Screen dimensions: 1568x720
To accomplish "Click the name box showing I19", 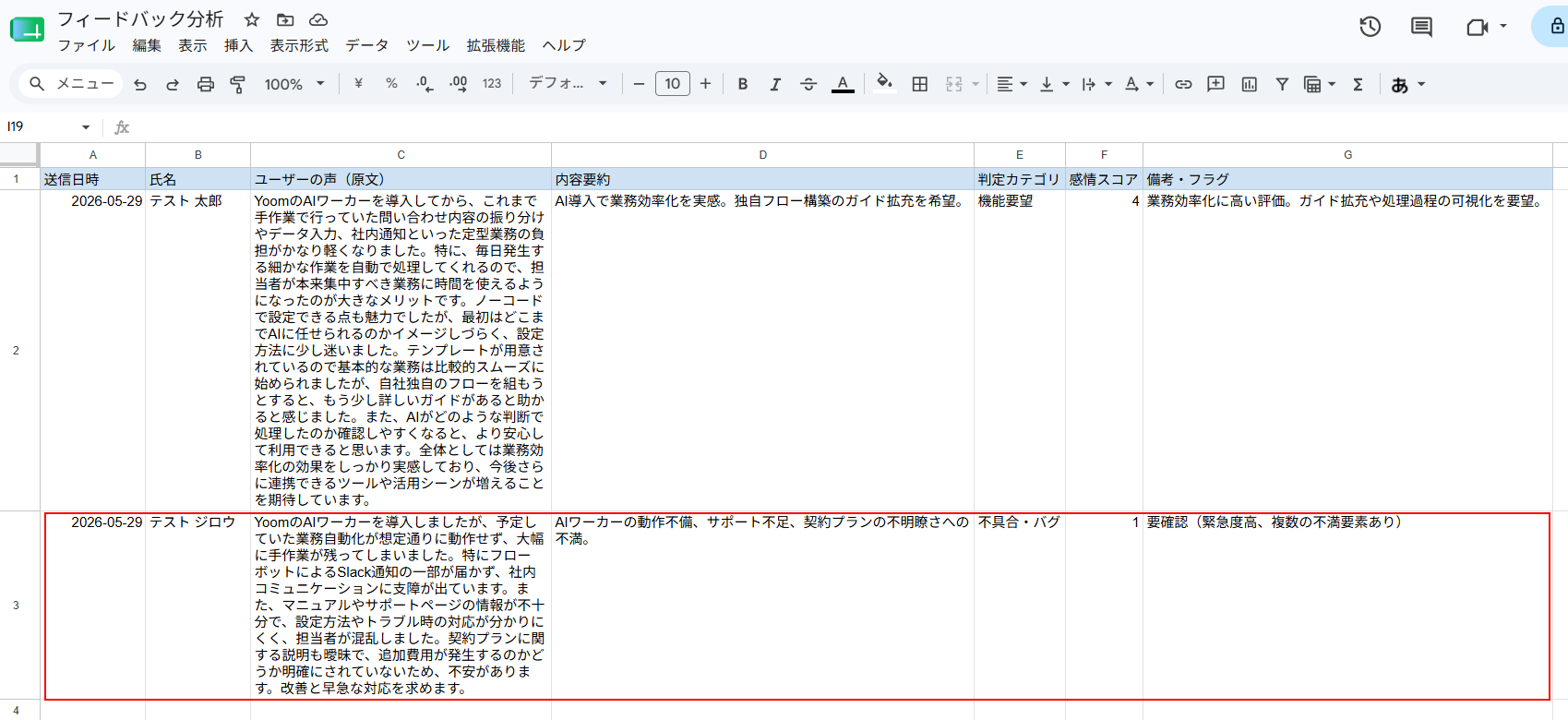I will coord(48,126).
